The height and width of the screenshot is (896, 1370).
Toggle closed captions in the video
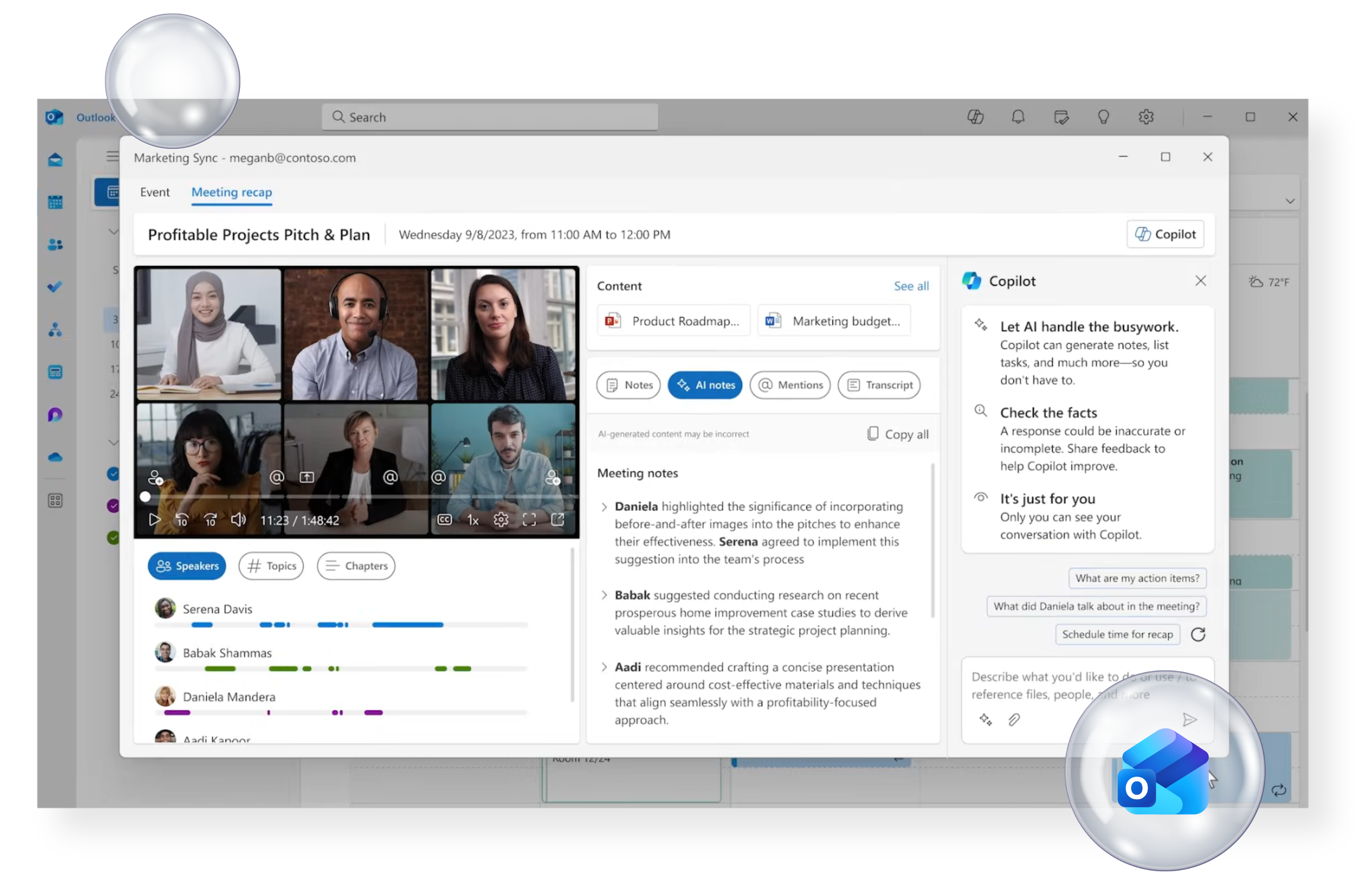click(x=444, y=519)
